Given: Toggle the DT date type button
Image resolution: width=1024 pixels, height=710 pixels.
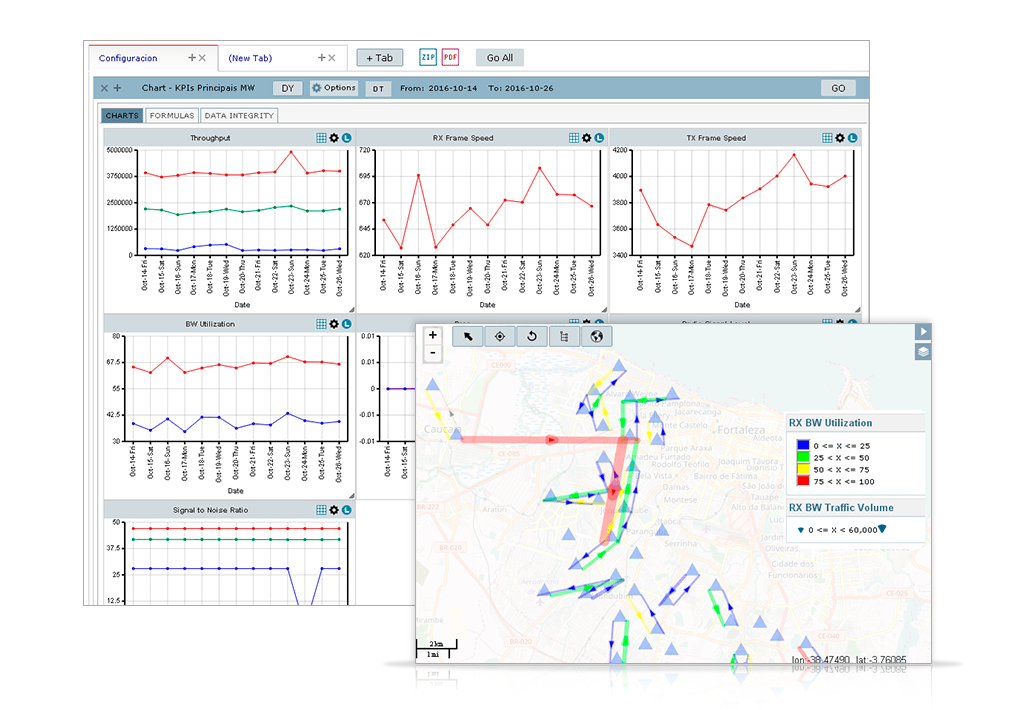Looking at the screenshot, I should point(378,88).
